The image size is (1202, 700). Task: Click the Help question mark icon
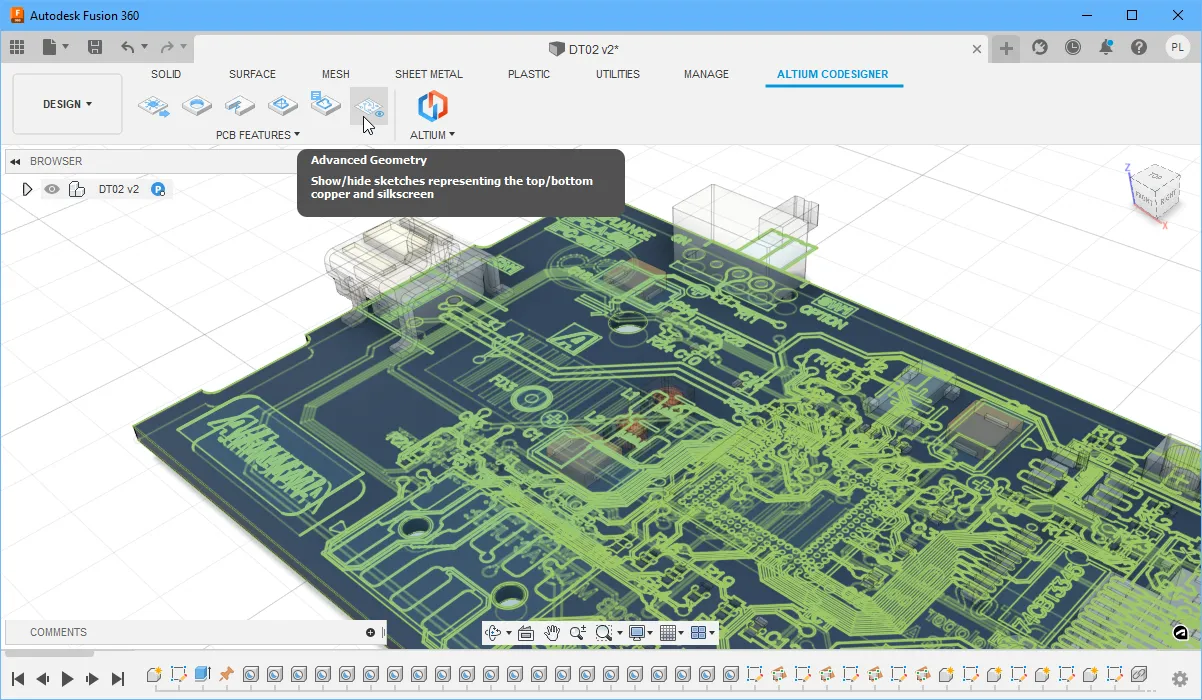point(1139,47)
